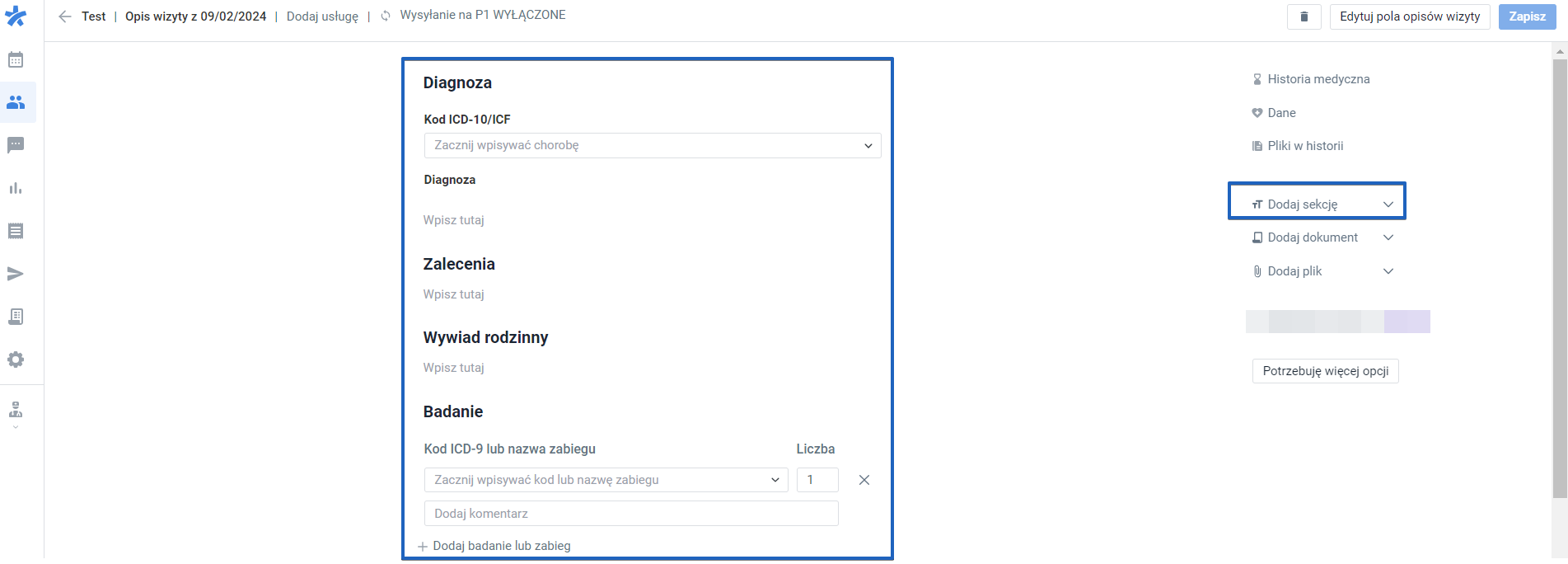Expand the Dodaj plik chevron
This screenshot has height=564, width=1568.
[x=1388, y=271]
